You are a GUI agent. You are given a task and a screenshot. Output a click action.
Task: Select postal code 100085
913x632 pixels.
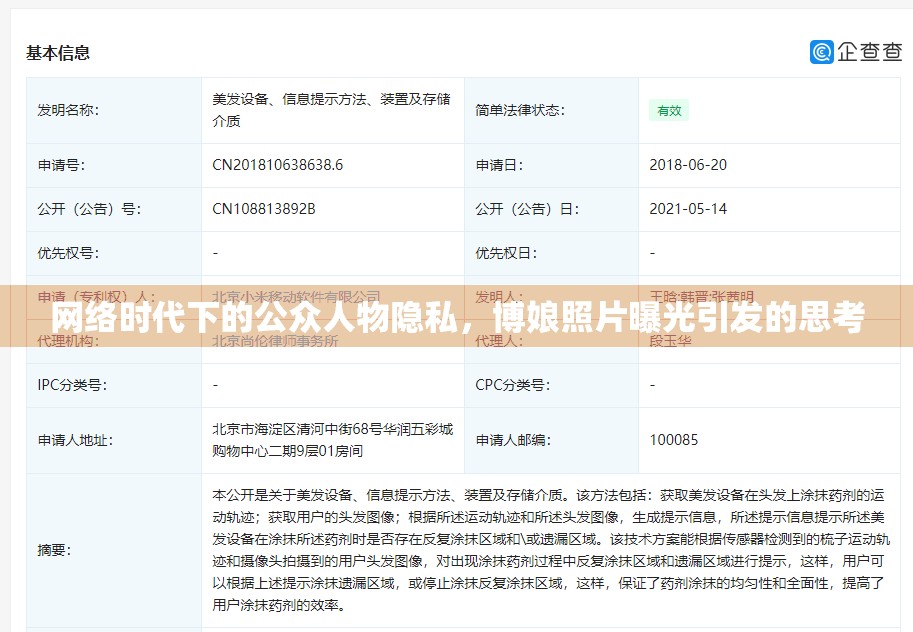click(674, 440)
